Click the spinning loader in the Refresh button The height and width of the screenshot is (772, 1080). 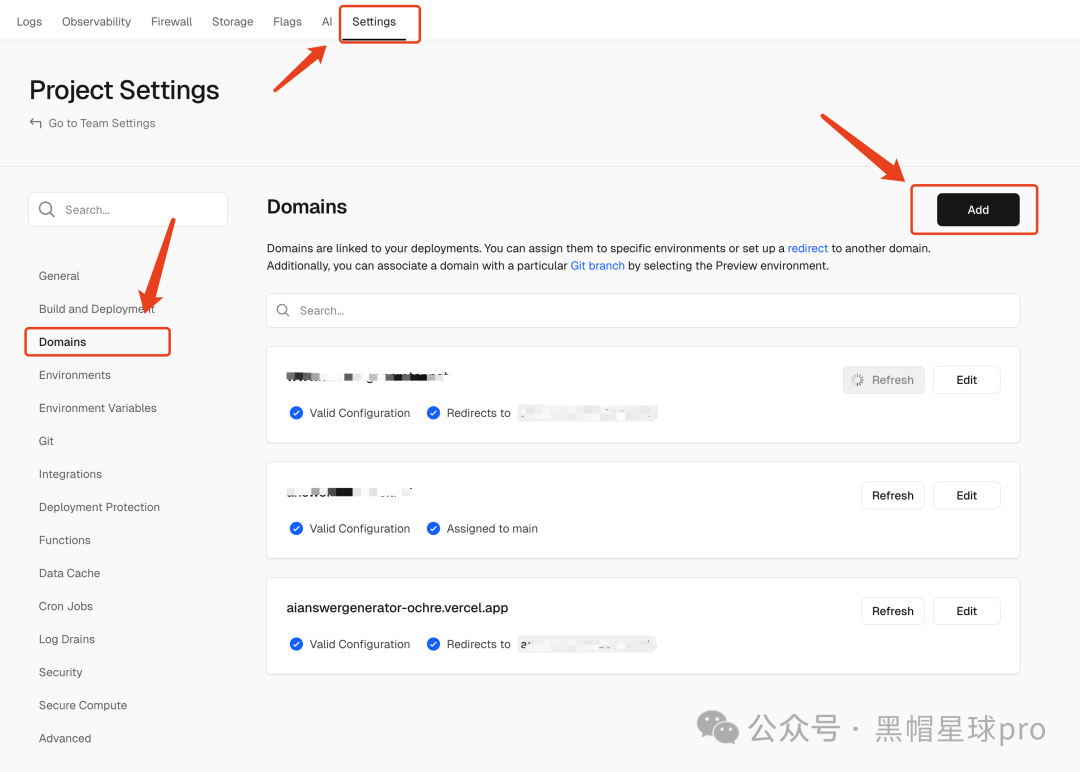click(858, 380)
